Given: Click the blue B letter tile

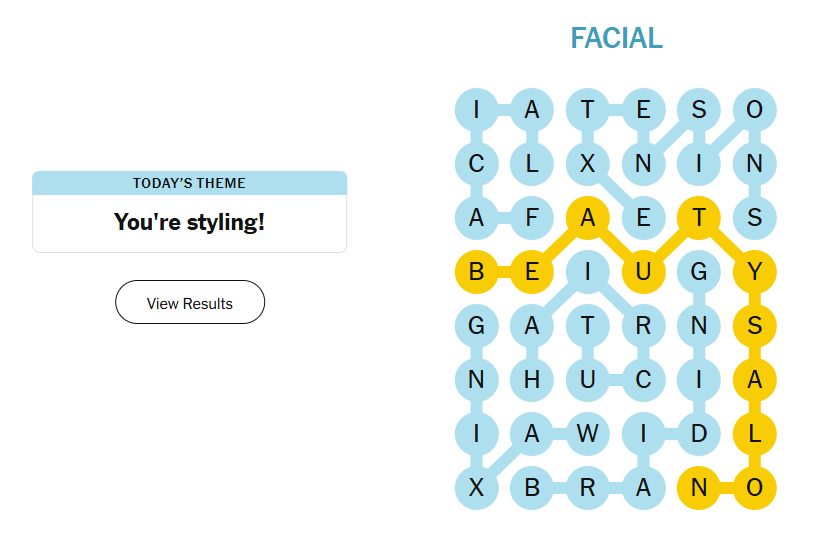Looking at the screenshot, I should (x=532, y=488).
